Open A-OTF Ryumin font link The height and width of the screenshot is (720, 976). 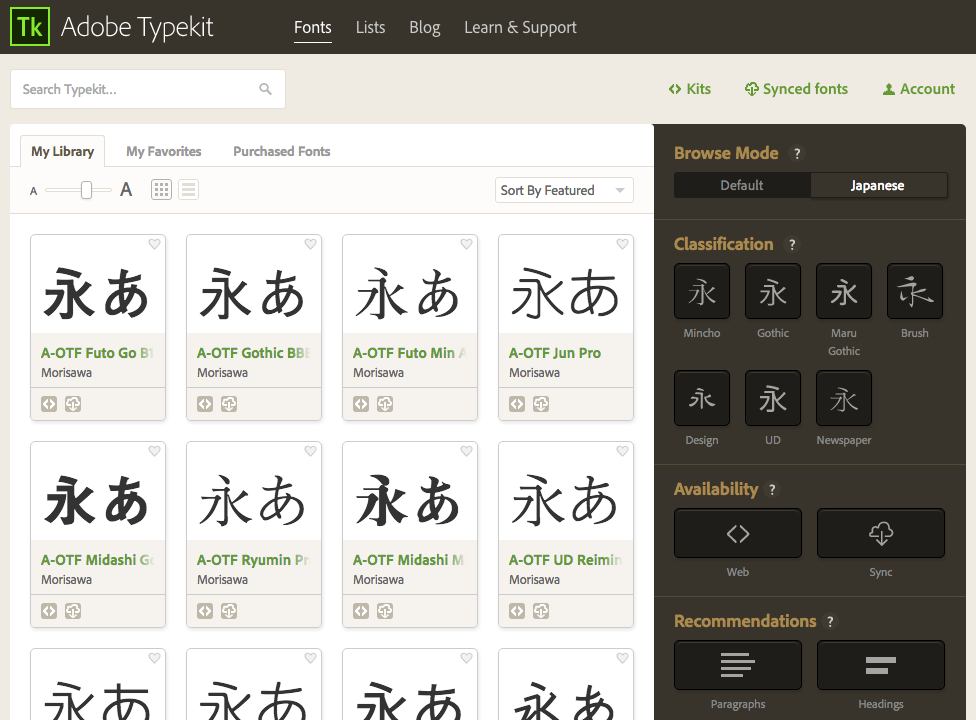click(253, 560)
